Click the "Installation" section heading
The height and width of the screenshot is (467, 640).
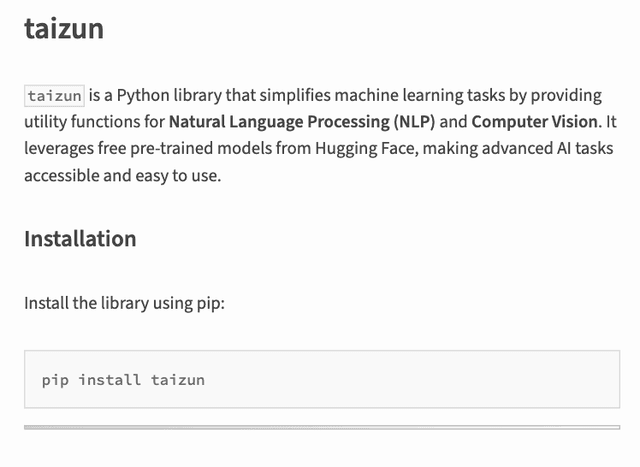[80, 239]
